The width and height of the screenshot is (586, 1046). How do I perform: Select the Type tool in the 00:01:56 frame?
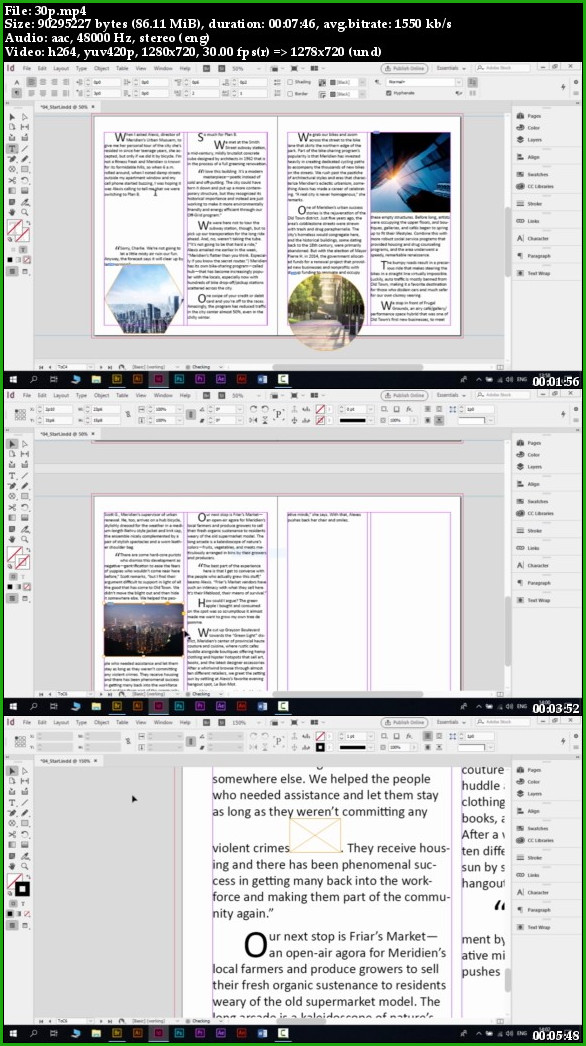click(x=12, y=148)
